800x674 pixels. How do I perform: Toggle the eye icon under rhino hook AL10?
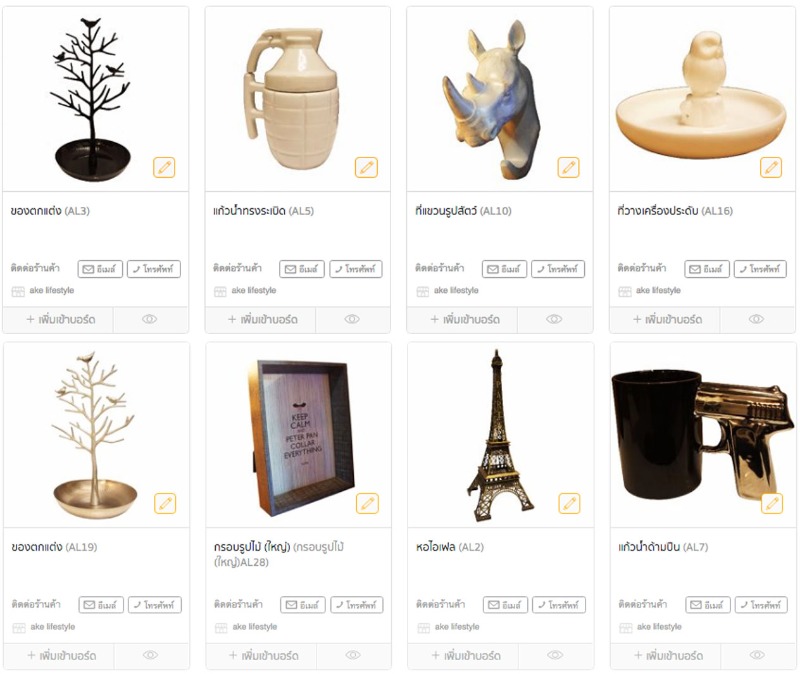pyautogui.click(x=554, y=319)
